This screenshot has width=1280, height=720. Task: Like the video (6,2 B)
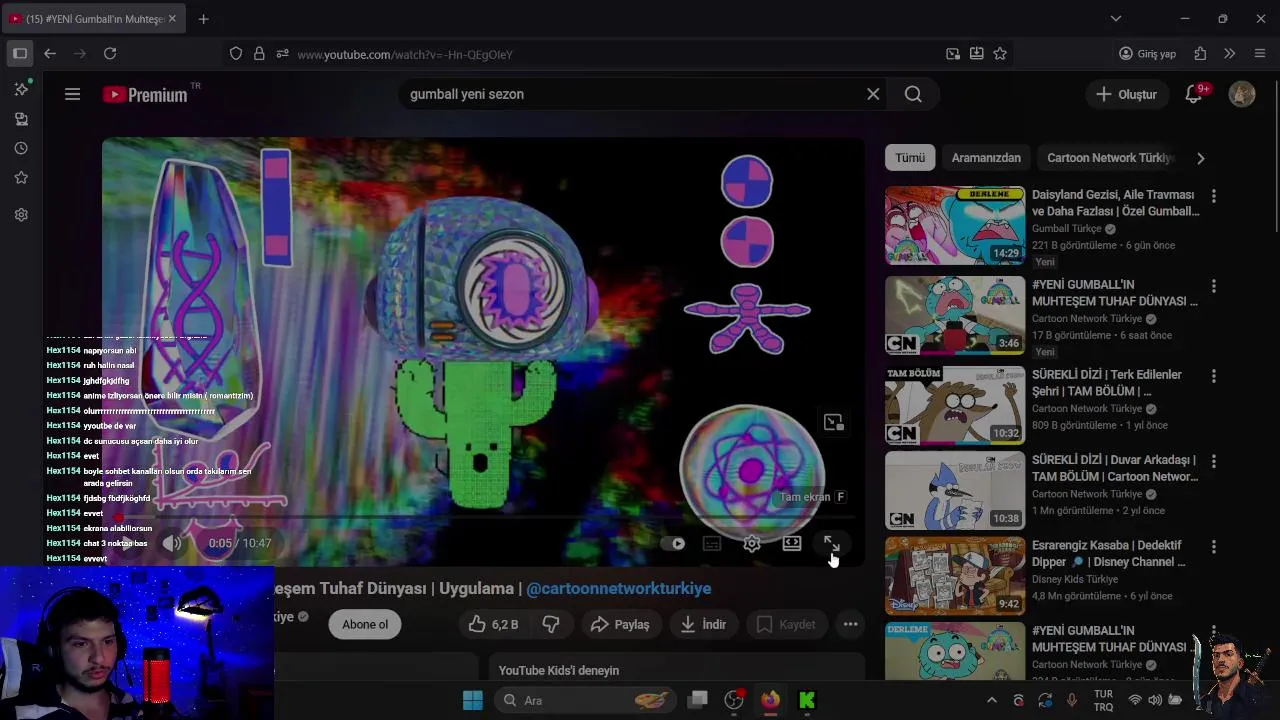[x=493, y=624]
